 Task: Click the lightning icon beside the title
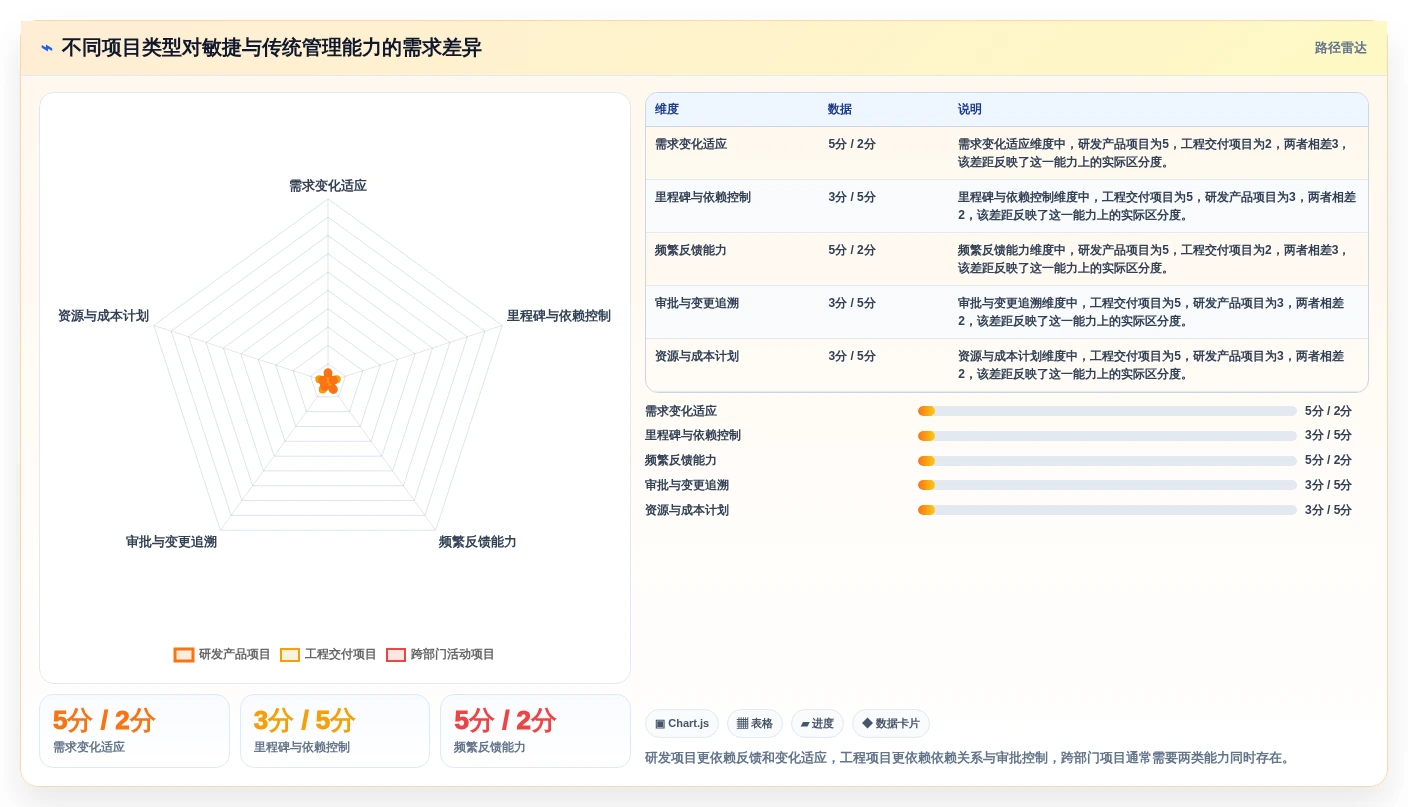(47, 48)
